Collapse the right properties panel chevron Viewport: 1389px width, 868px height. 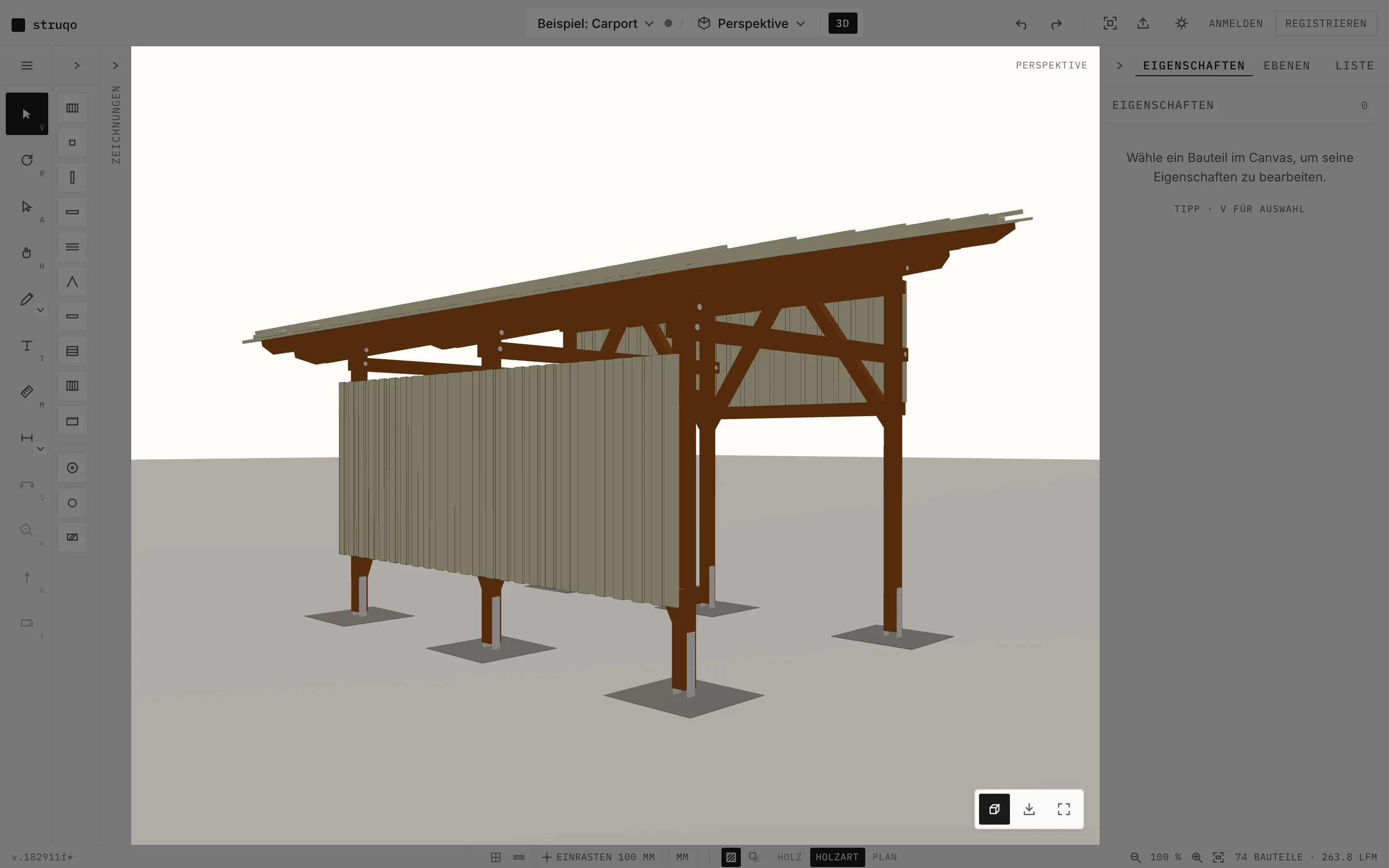pos(1119,66)
